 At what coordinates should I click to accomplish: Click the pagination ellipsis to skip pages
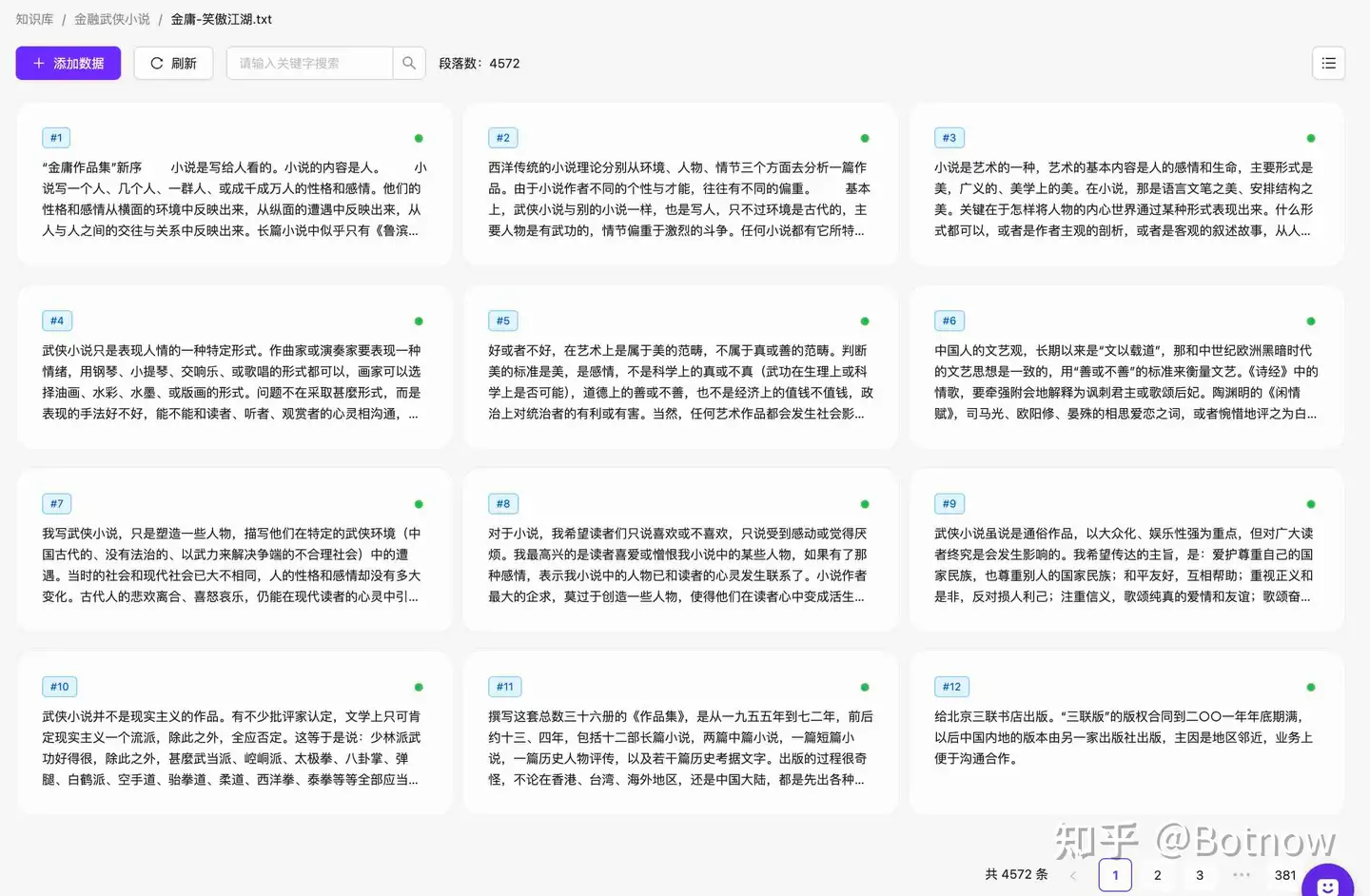pos(1242,875)
